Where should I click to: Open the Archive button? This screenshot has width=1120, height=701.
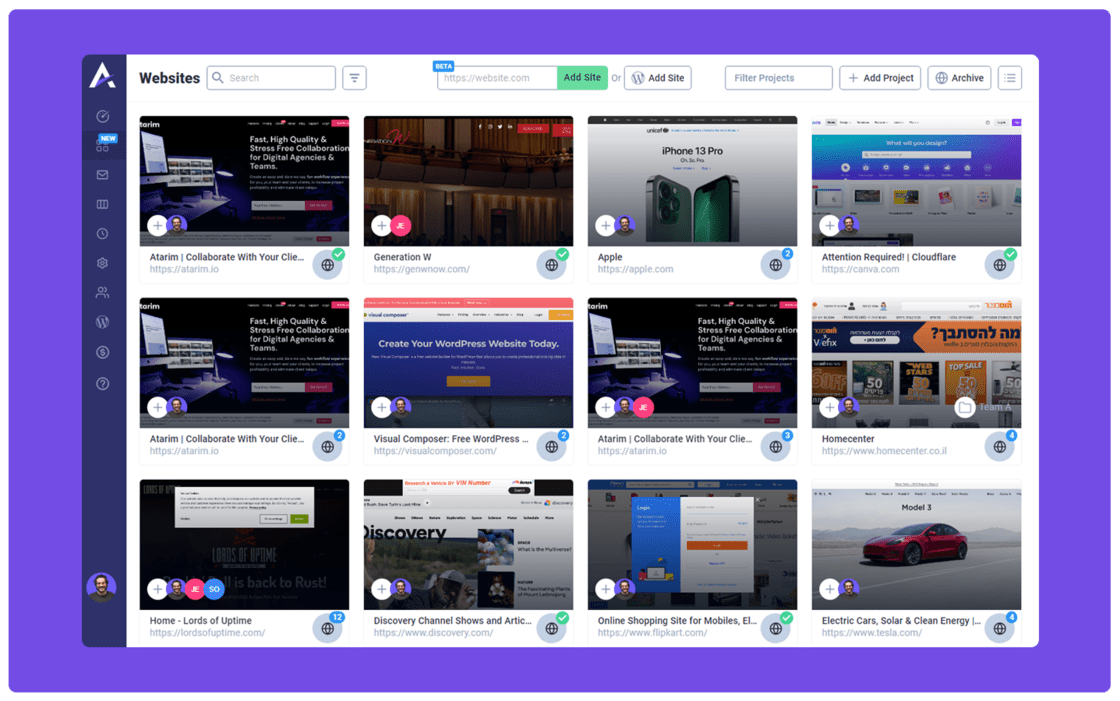959,78
